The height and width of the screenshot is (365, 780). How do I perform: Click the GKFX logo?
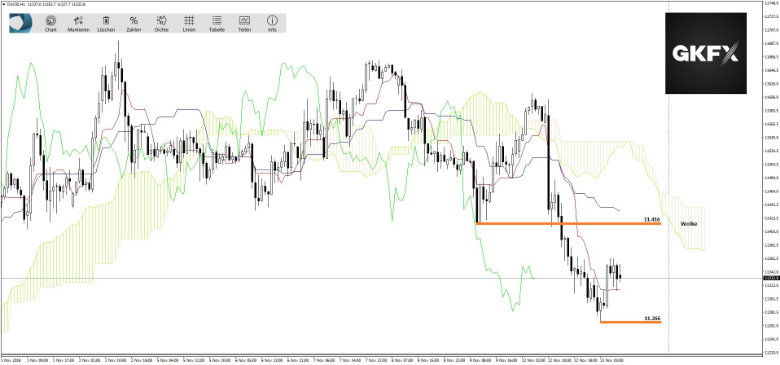pos(706,53)
